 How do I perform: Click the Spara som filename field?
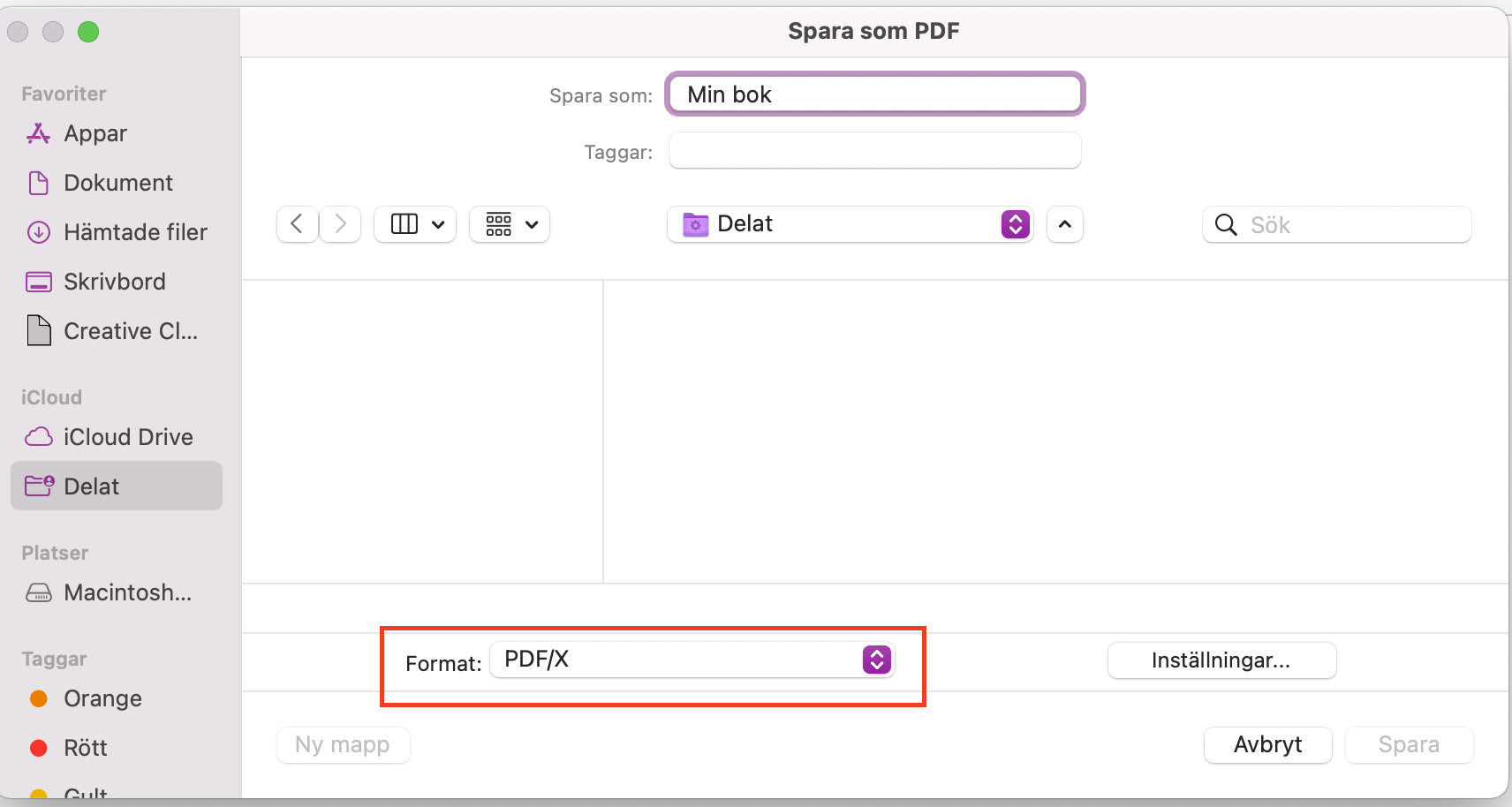(x=874, y=94)
